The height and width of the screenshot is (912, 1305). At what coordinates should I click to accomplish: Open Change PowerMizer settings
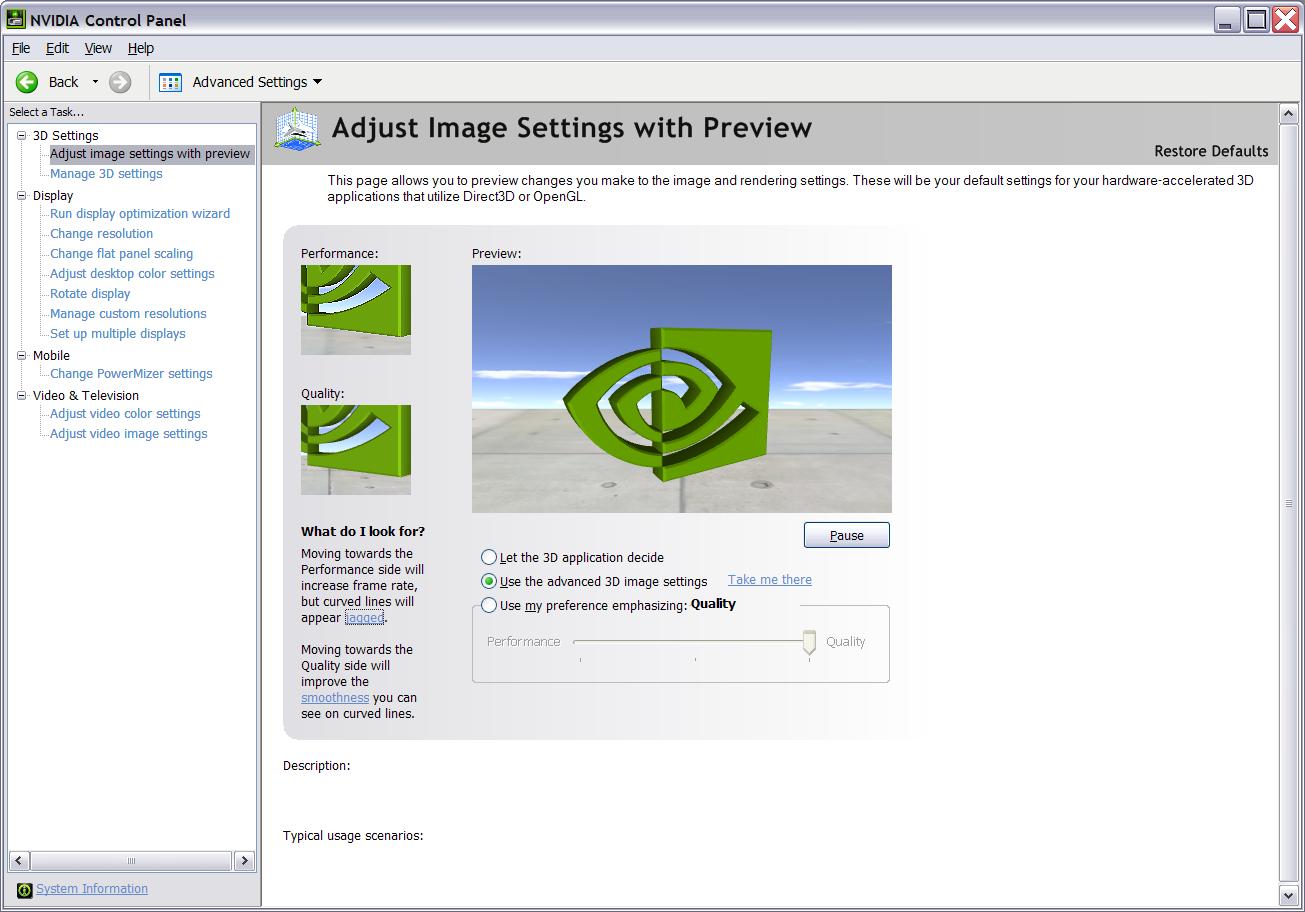[x=131, y=374]
